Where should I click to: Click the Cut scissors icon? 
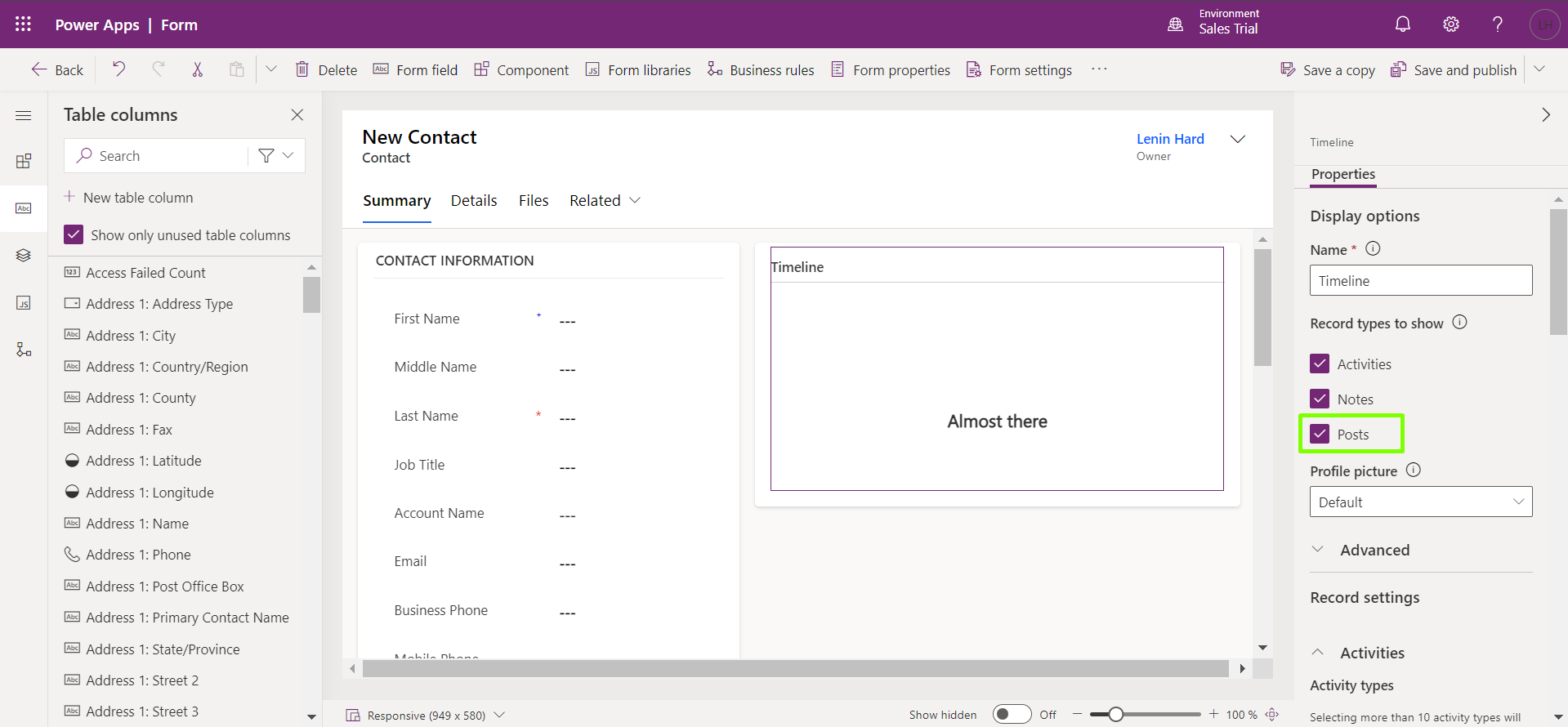pyautogui.click(x=197, y=69)
